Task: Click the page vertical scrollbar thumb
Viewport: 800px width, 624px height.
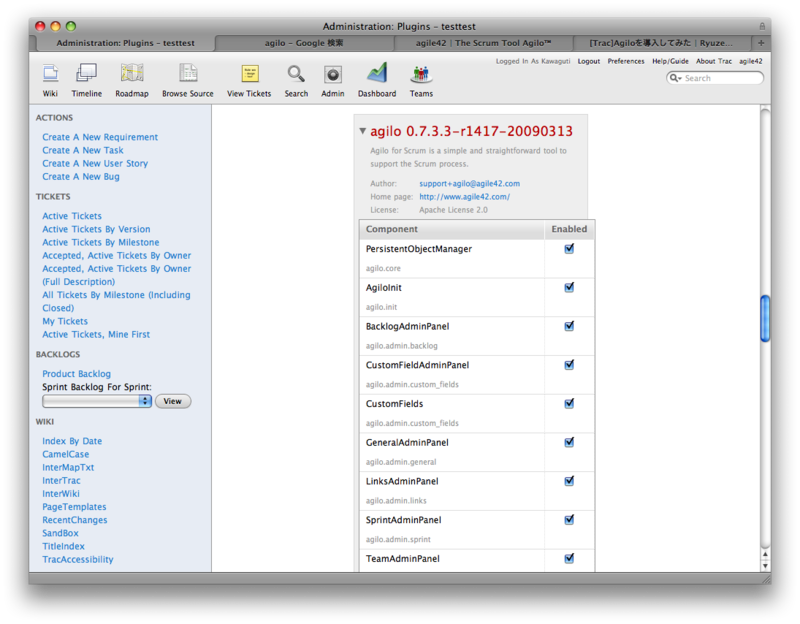Action: [x=765, y=318]
